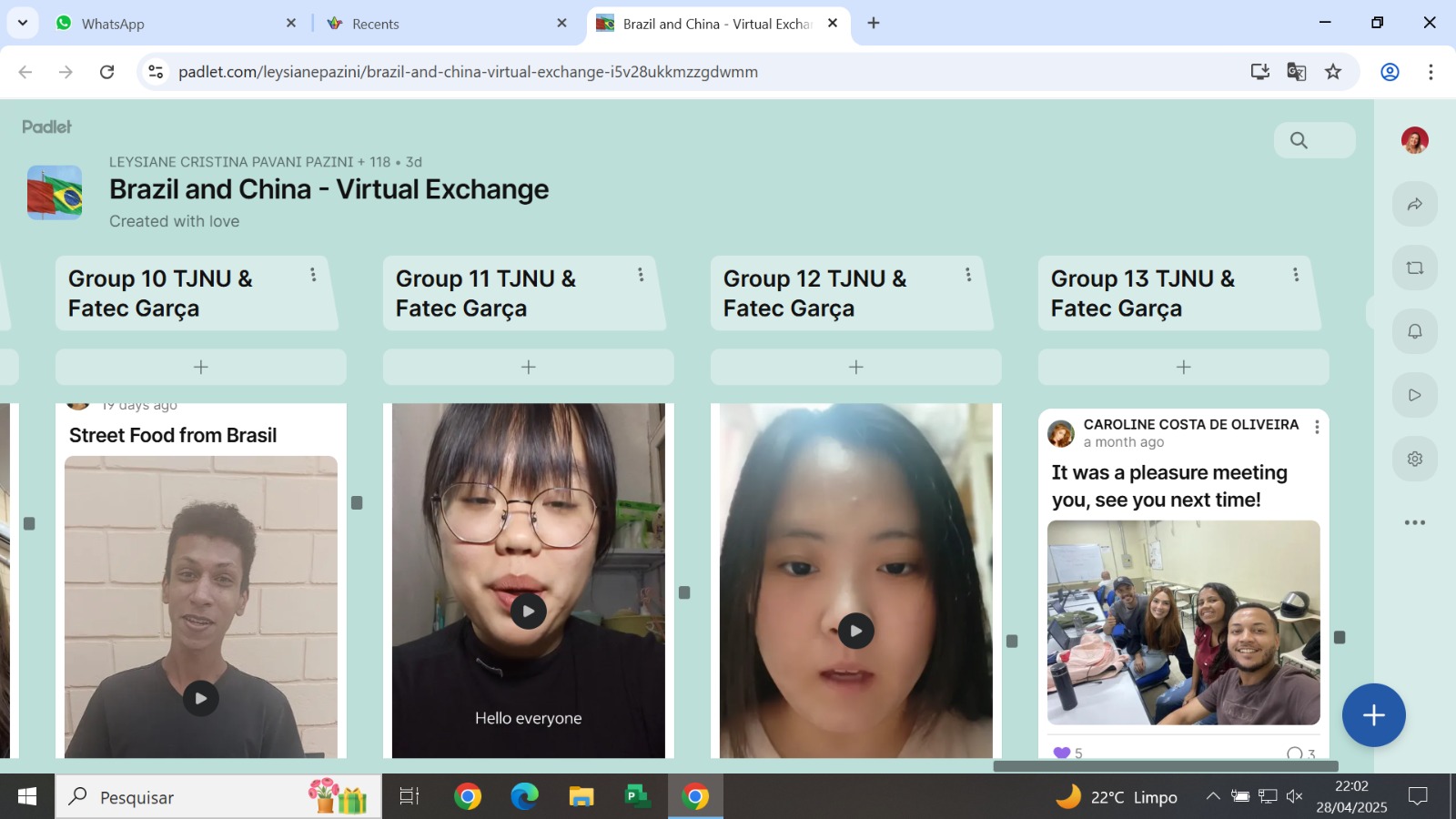
Task: Open the notifications bell icon
Action: 1414,332
